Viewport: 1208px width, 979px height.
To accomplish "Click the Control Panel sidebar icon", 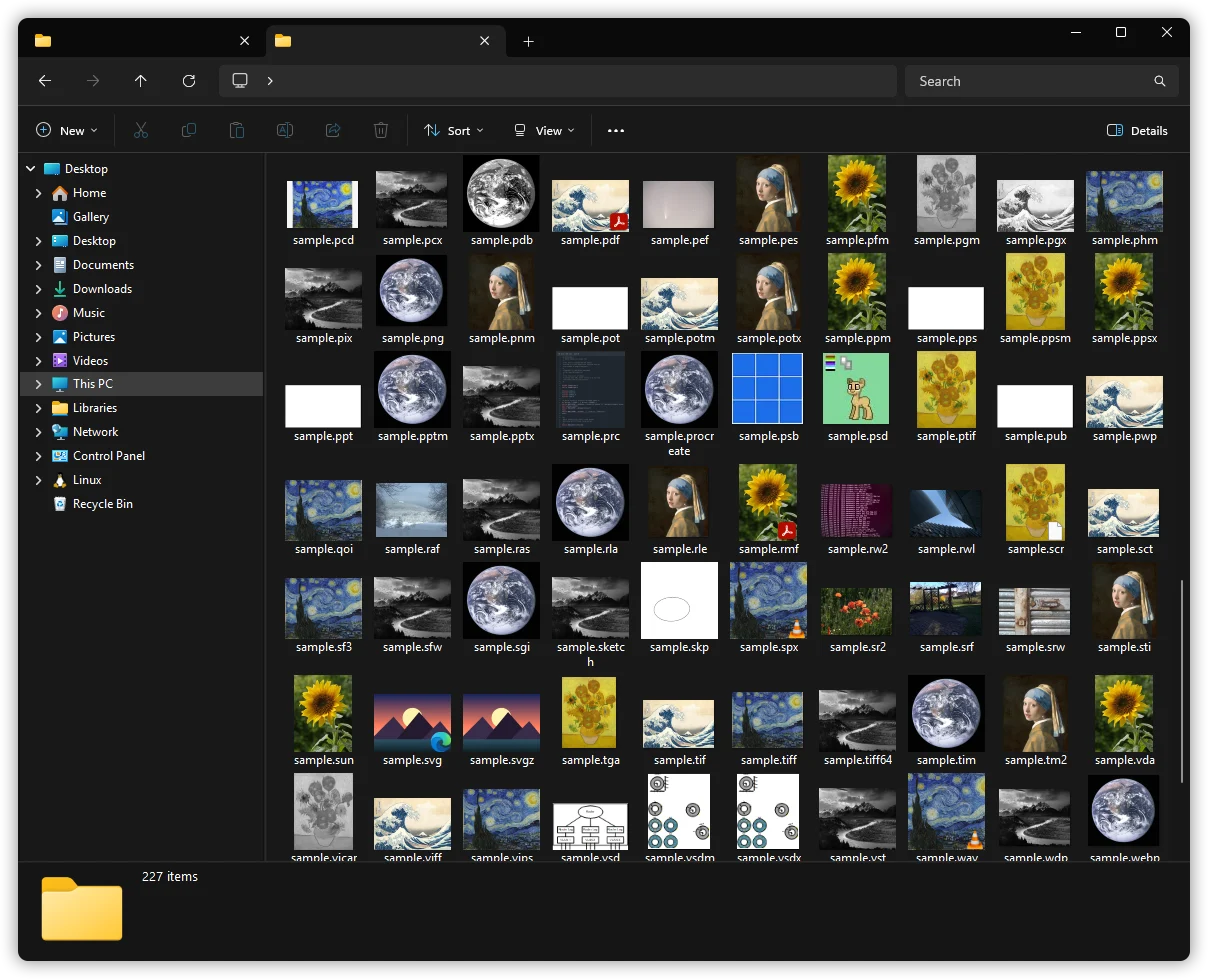I will coord(60,456).
